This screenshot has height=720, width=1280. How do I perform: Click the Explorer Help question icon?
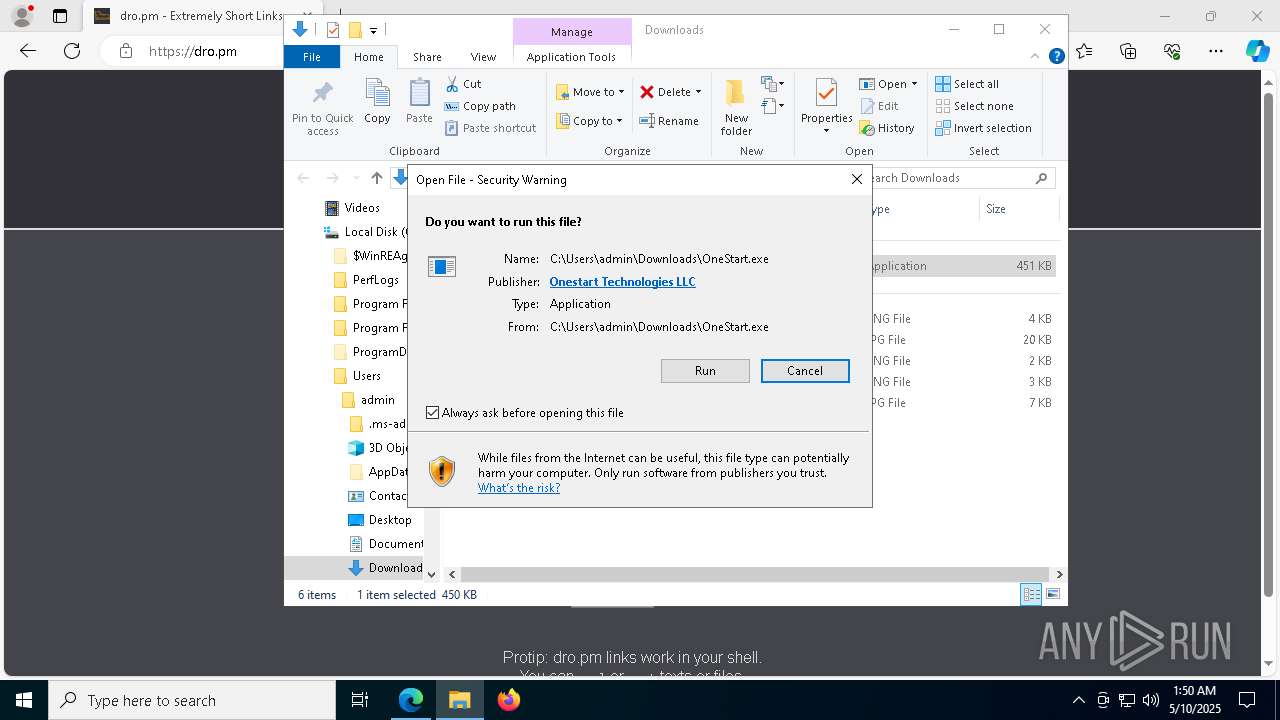point(1056,57)
